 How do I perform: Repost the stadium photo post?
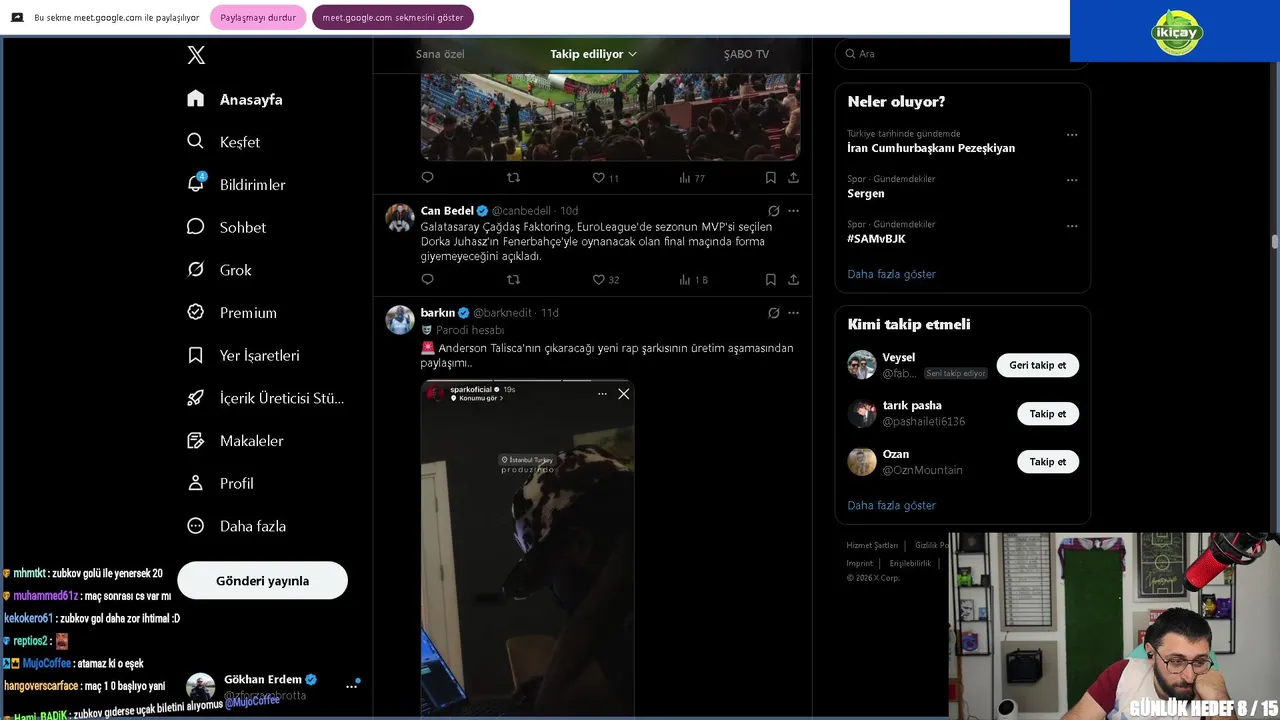513,178
